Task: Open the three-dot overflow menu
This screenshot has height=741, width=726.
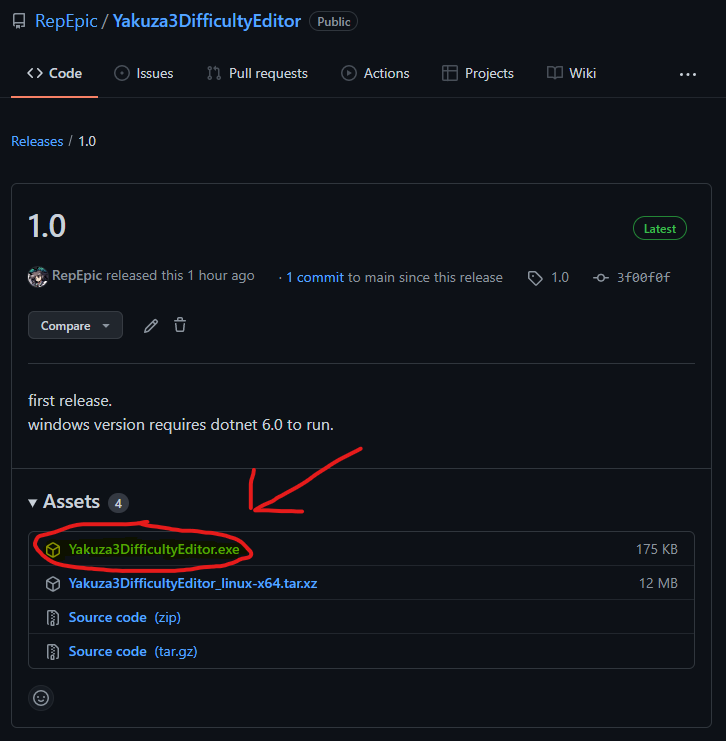Action: [x=688, y=74]
